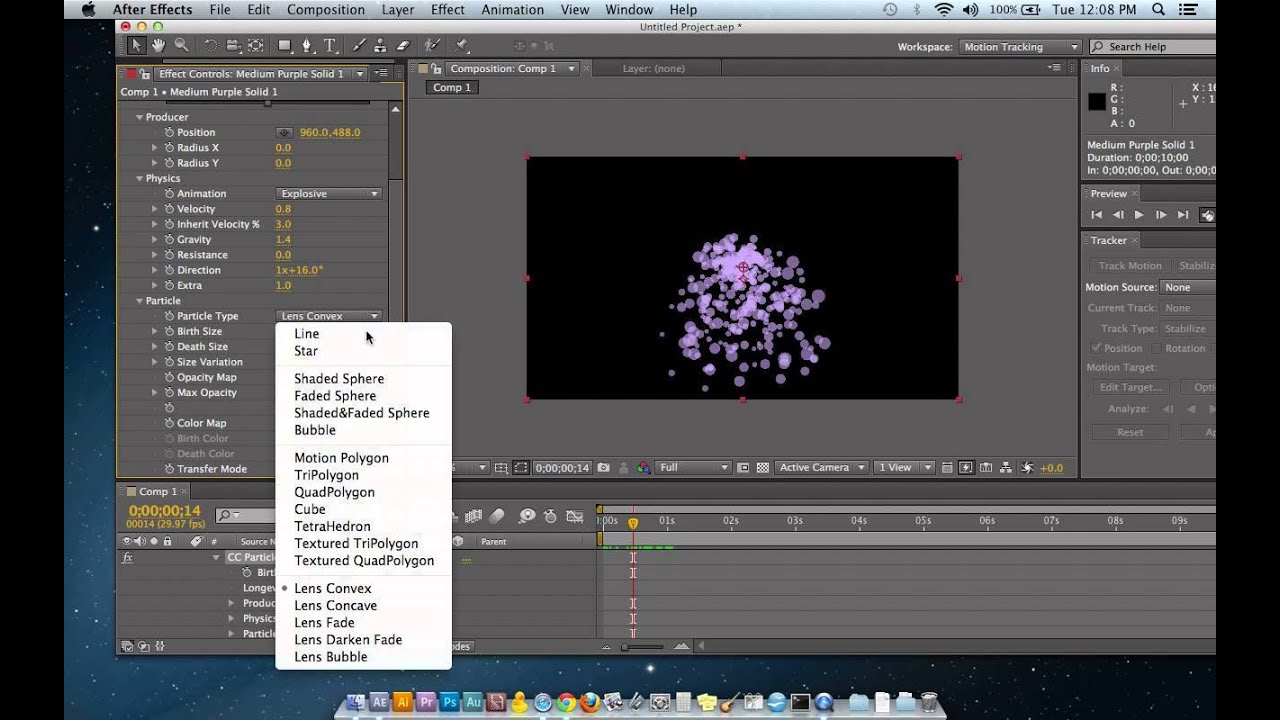Step to next frame in Preview
Screen dimensions: 1280x720
(x=1161, y=215)
